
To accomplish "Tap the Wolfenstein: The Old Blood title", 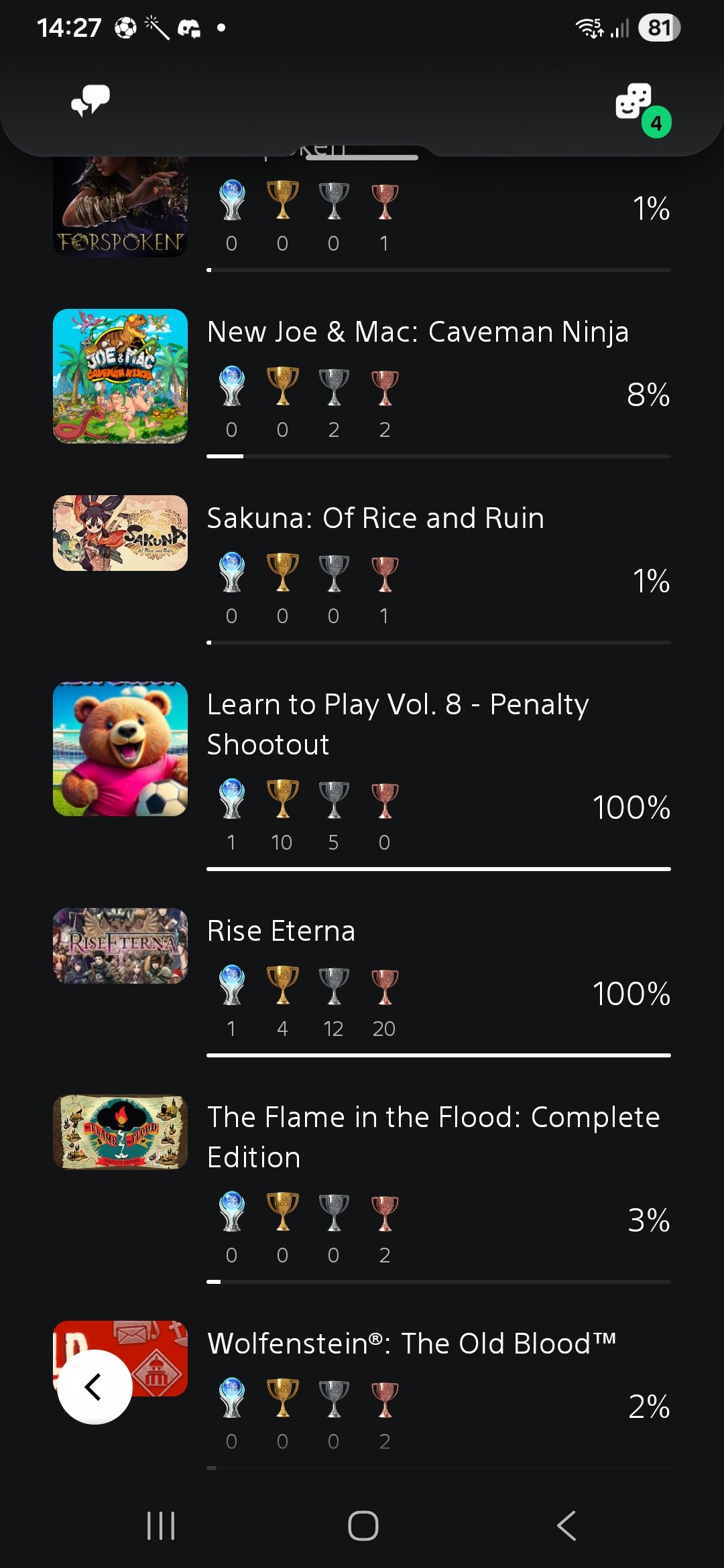I will pyautogui.click(x=412, y=1344).
